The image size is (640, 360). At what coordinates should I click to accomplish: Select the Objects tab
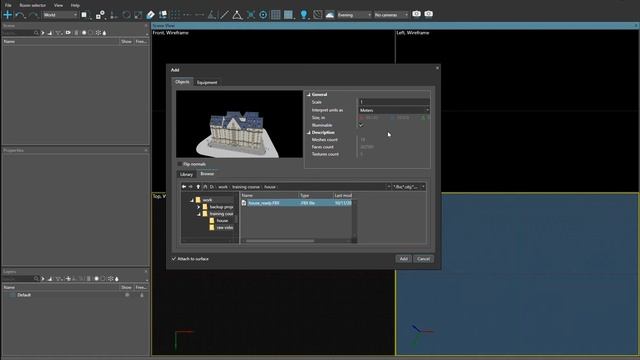coord(182,82)
